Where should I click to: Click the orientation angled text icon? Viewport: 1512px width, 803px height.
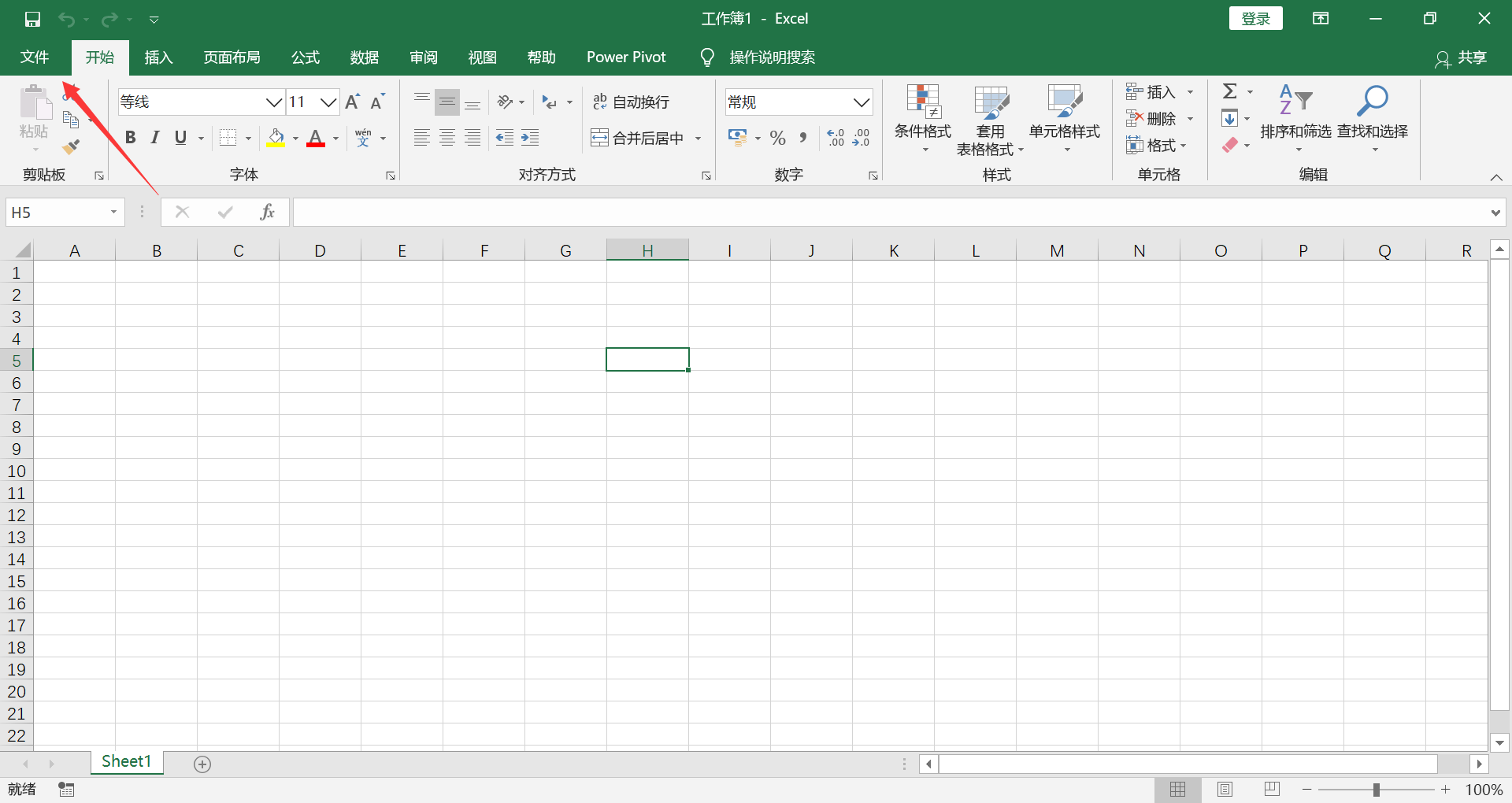point(505,102)
